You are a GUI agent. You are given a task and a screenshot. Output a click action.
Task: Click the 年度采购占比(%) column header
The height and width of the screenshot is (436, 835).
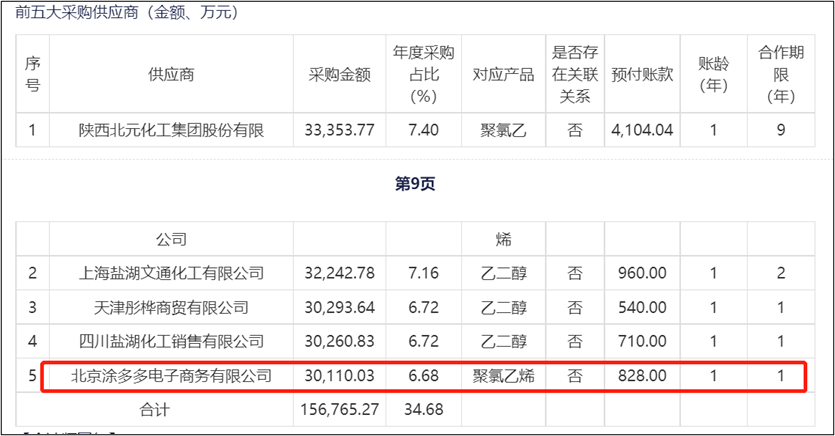click(423, 75)
